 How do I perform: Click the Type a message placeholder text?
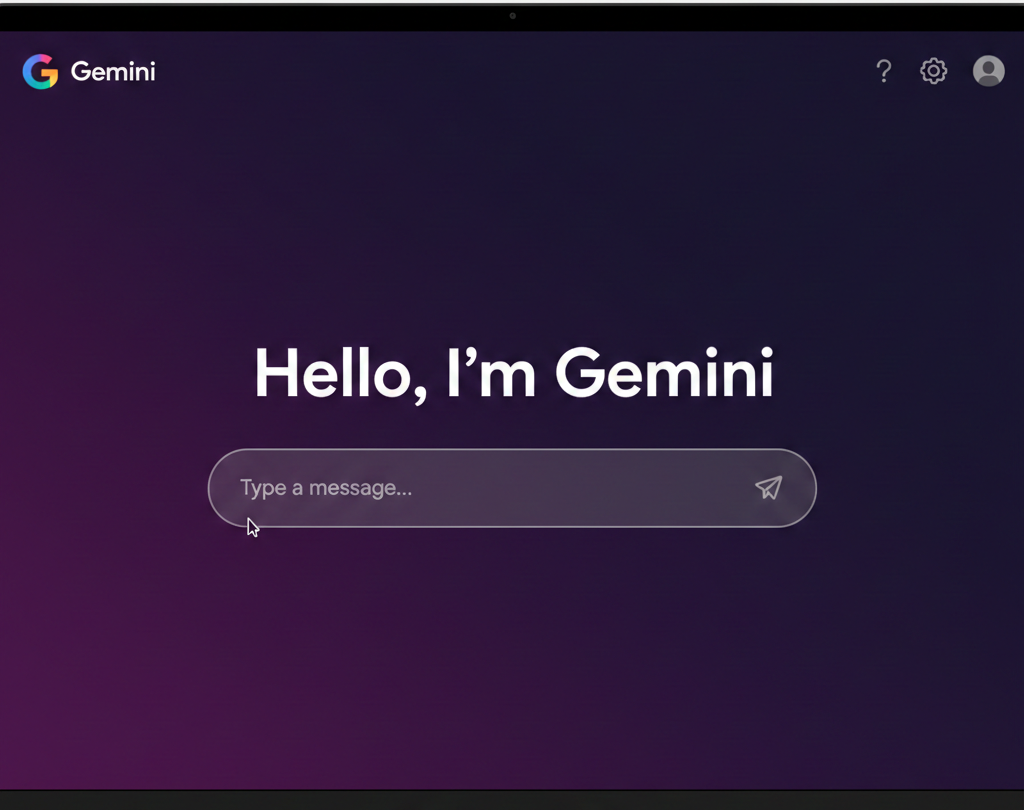326,488
